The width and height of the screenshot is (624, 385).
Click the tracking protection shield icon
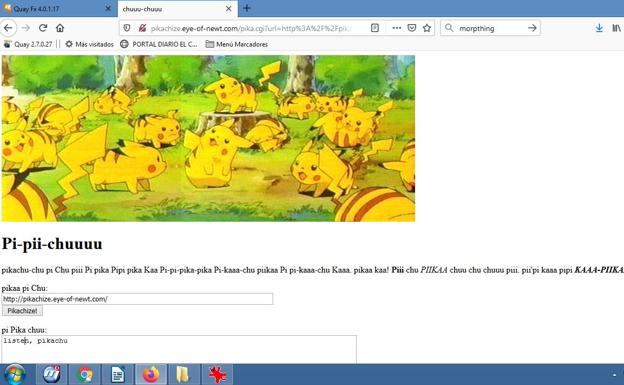point(127,28)
